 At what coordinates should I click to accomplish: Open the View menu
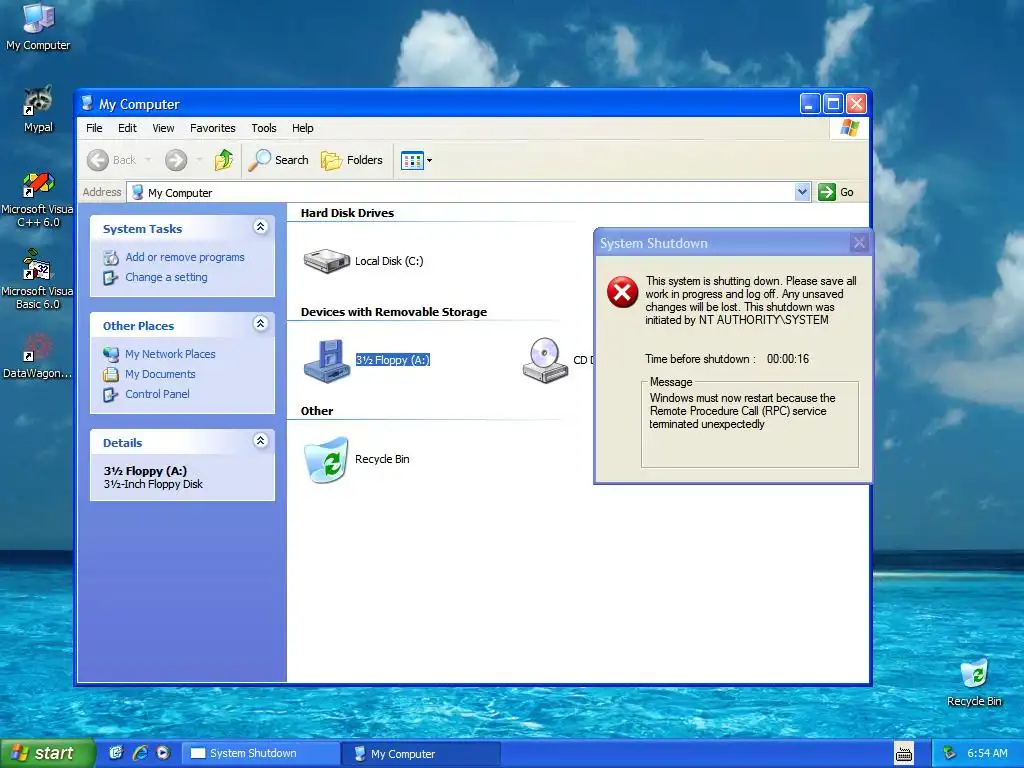tap(163, 128)
